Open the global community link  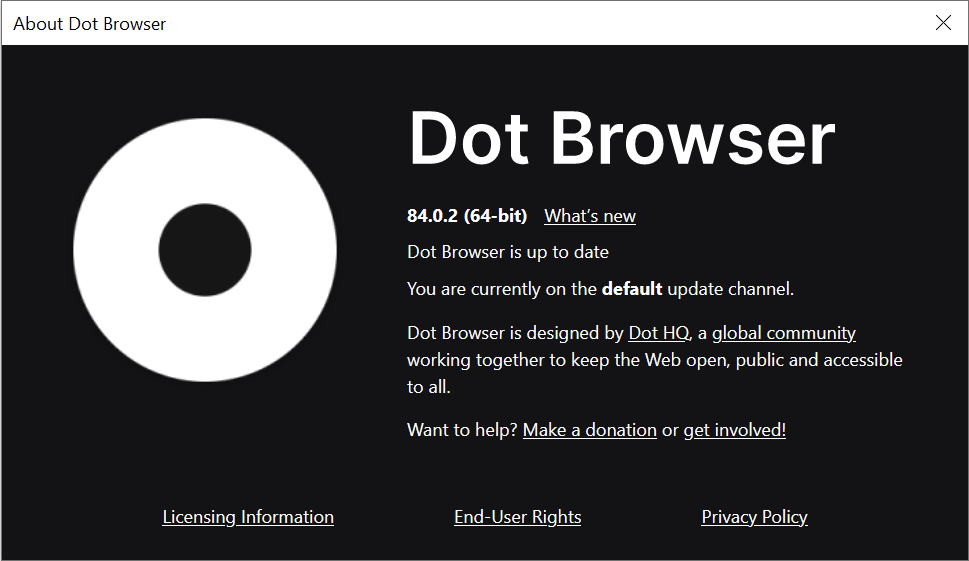[784, 333]
